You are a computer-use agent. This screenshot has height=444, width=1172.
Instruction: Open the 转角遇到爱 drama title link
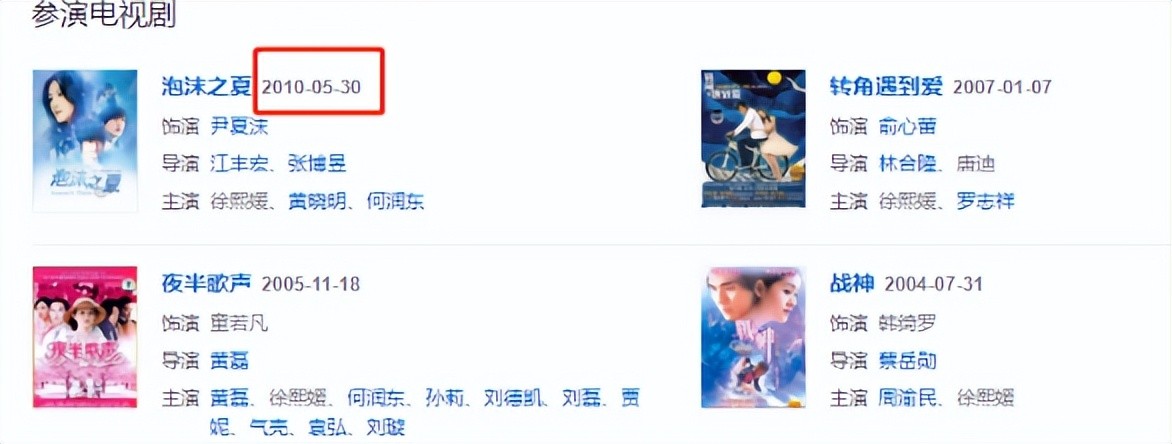click(x=886, y=87)
